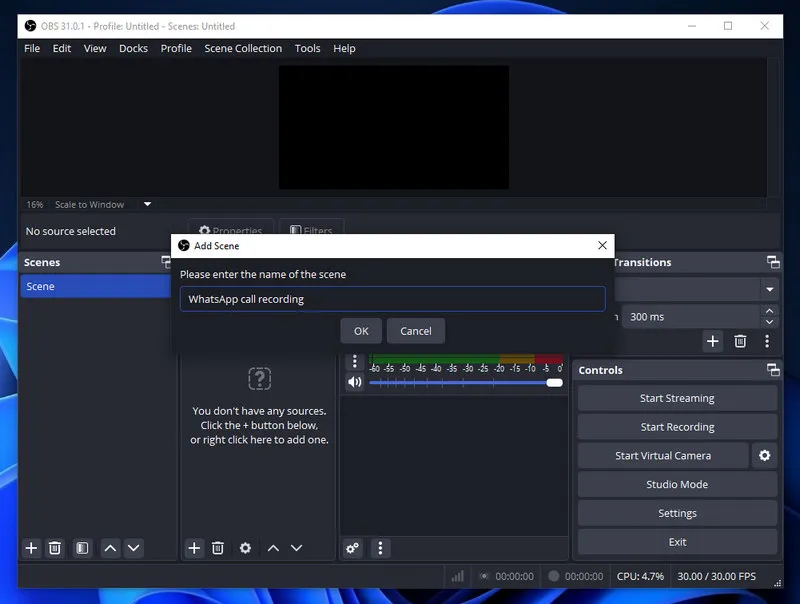Remove transition with trash icon
This screenshot has width=800, height=604.
740,341
